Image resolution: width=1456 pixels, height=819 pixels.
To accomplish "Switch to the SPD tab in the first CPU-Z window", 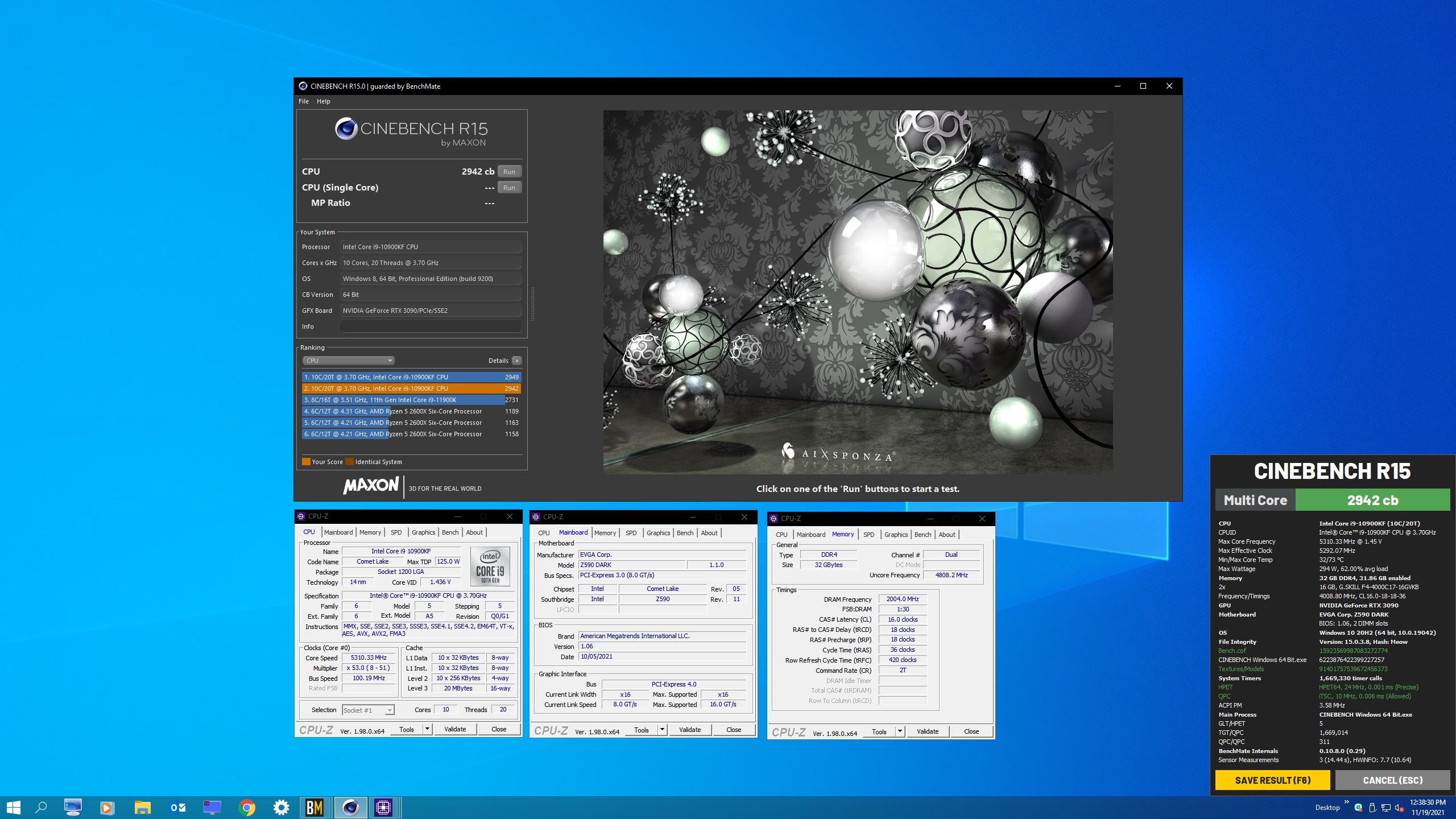I will click(x=396, y=532).
